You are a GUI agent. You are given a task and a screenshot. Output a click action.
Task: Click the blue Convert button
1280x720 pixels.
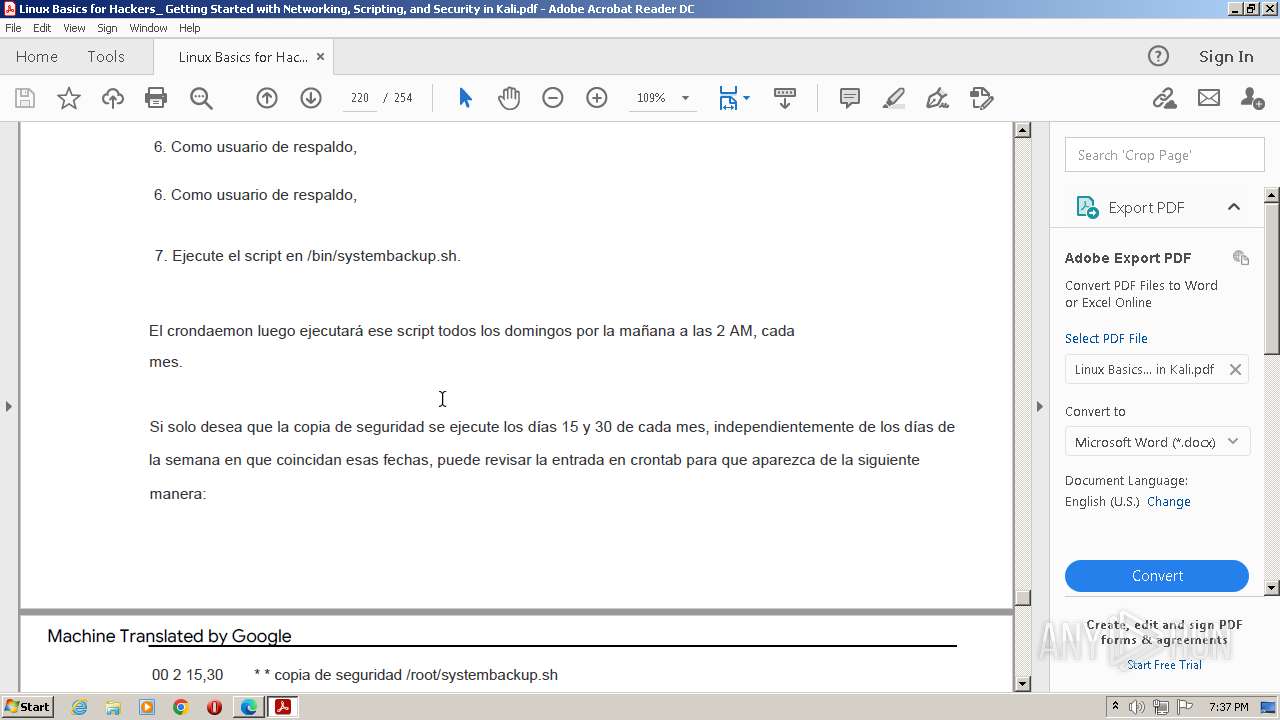(x=1157, y=576)
